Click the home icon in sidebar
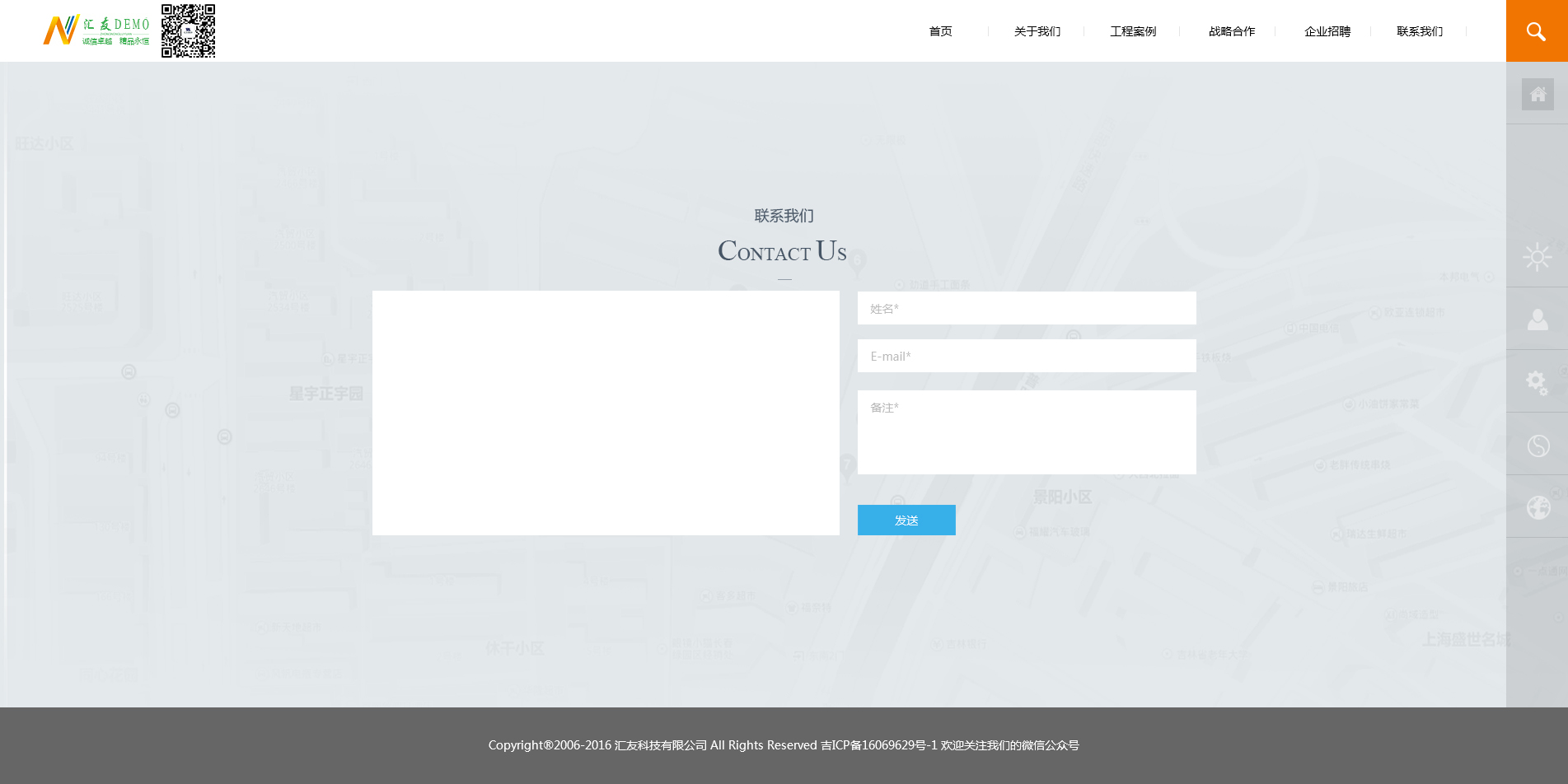Screen dimensions: 1568x784 pos(1538,95)
